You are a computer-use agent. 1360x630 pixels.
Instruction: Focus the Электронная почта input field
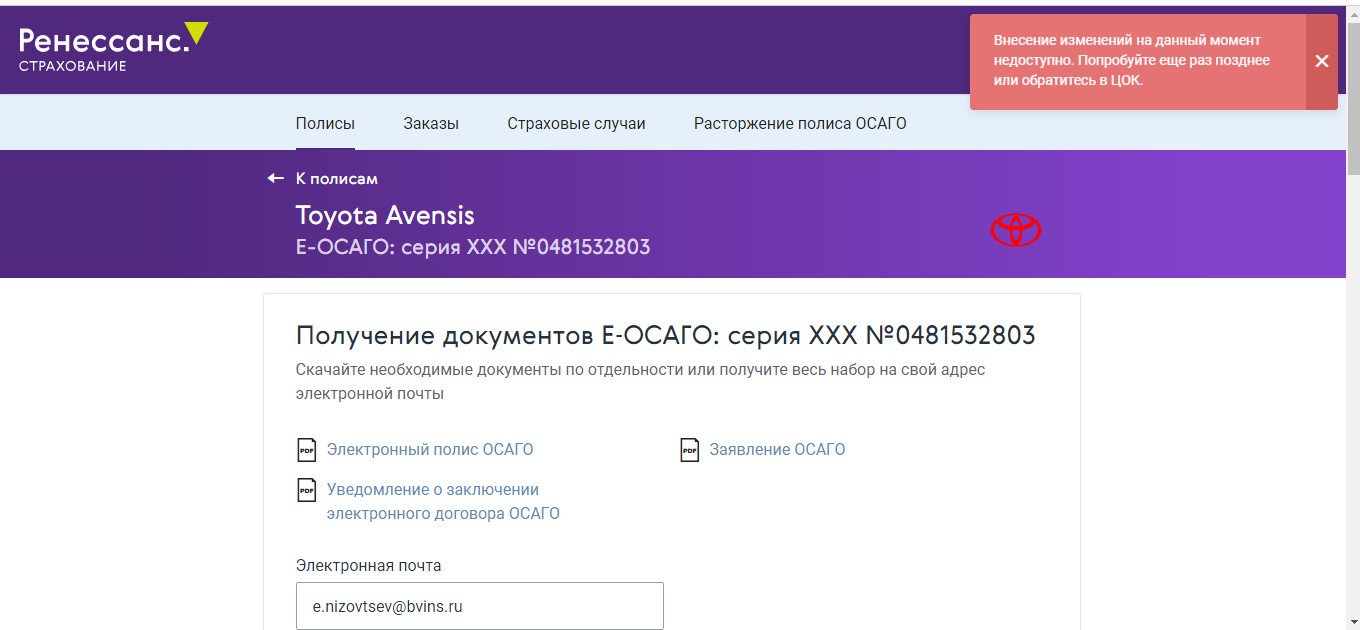coord(480,606)
